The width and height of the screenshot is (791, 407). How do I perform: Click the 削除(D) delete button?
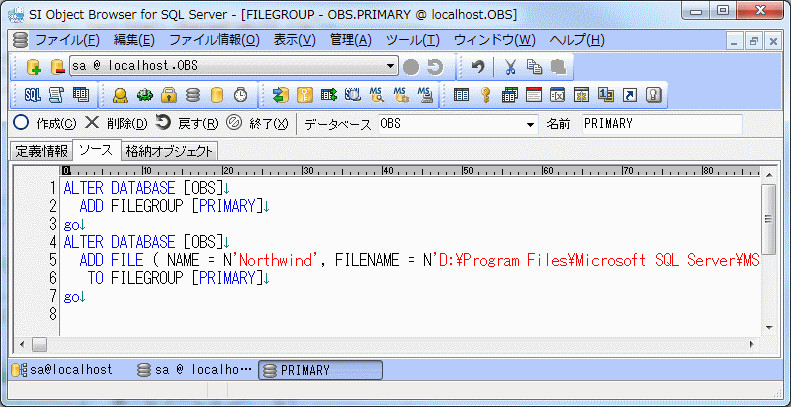click(115, 124)
